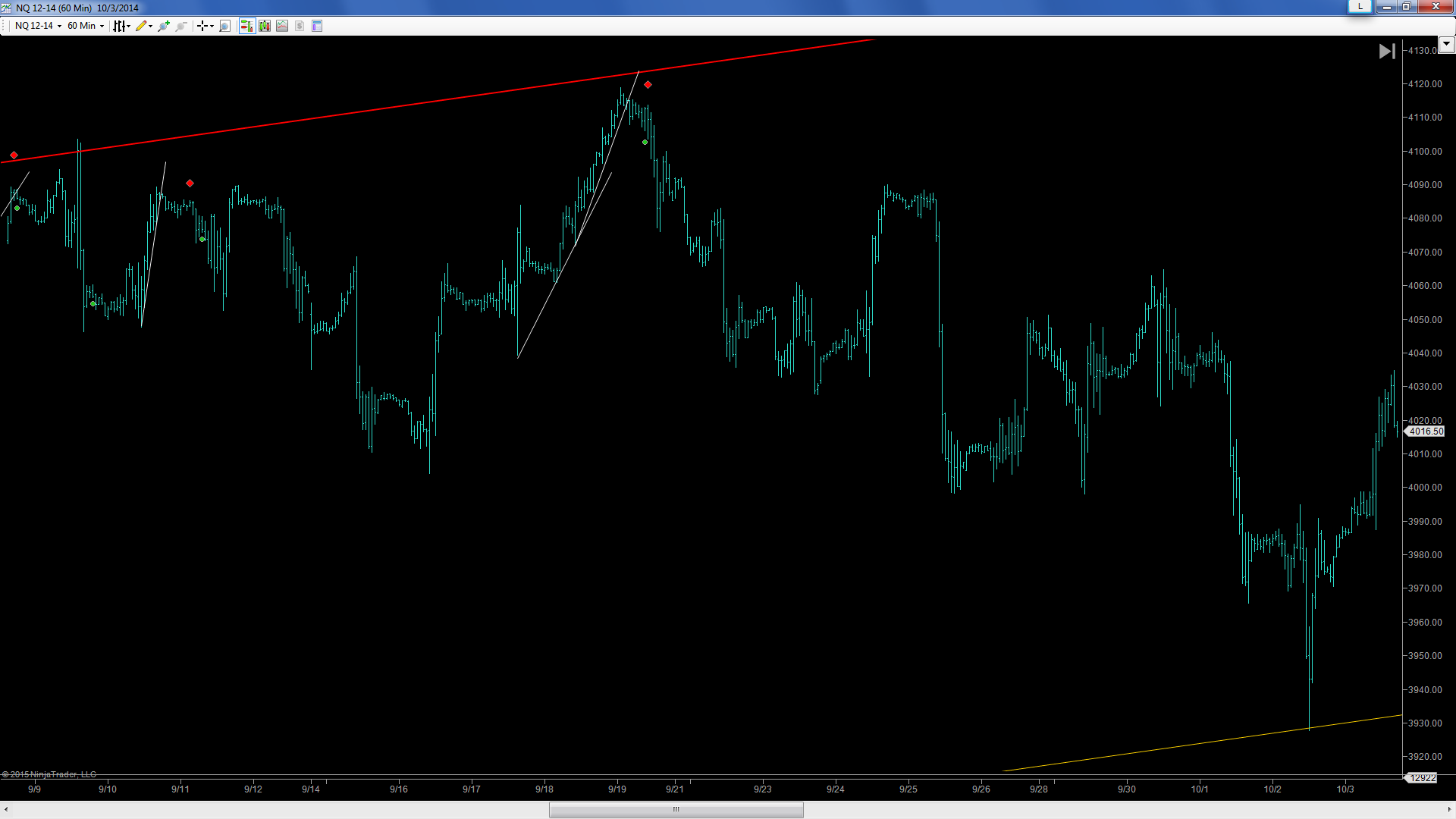
Task: Click the 10/3 date label
Action: coord(1345,789)
